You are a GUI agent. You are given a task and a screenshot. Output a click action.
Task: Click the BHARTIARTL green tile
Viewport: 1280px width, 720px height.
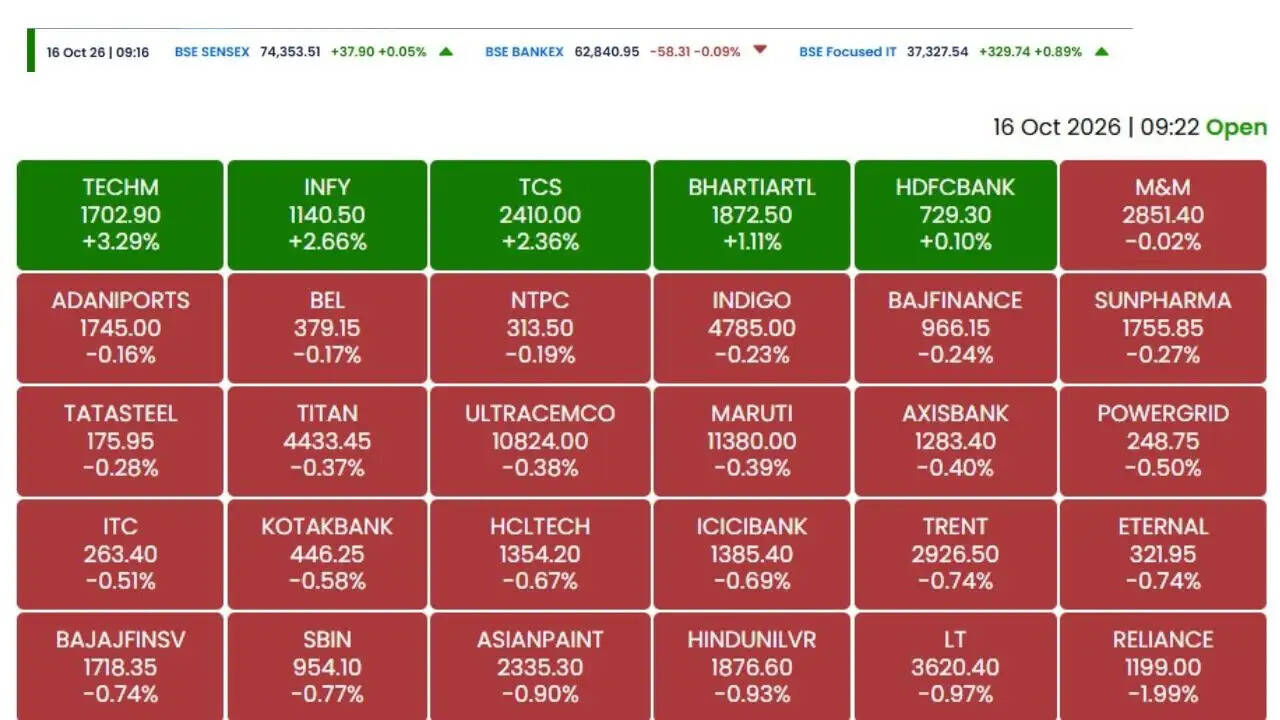click(752, 215)
